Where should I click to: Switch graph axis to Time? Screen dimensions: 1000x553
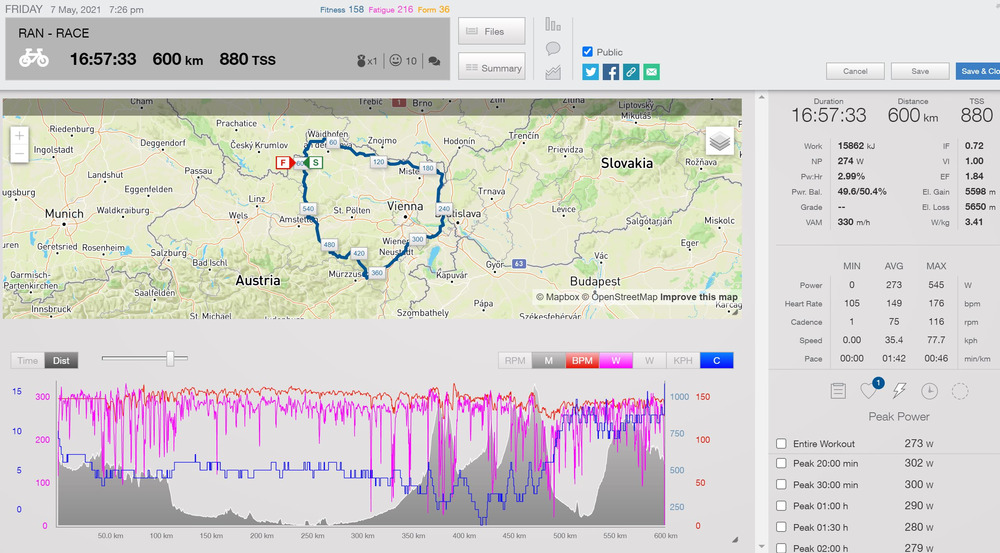tap(28, 360)
